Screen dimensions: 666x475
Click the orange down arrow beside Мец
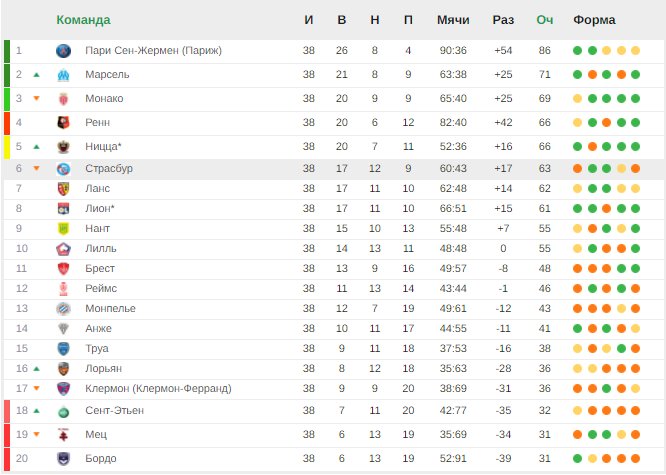pos(37,435)
